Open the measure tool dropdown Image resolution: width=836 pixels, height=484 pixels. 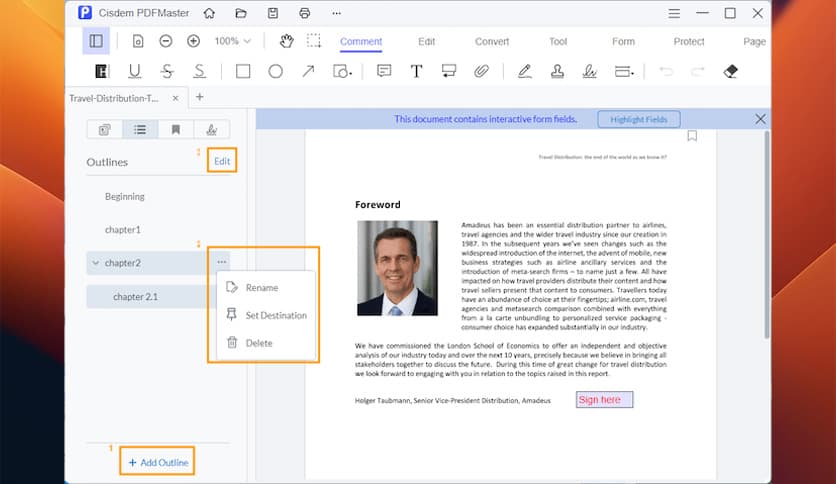coord(624,71)
